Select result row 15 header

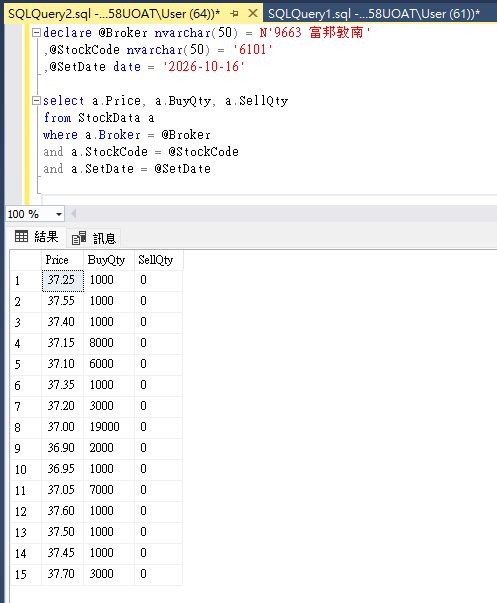pyautogui.click(x=26, y=575)
